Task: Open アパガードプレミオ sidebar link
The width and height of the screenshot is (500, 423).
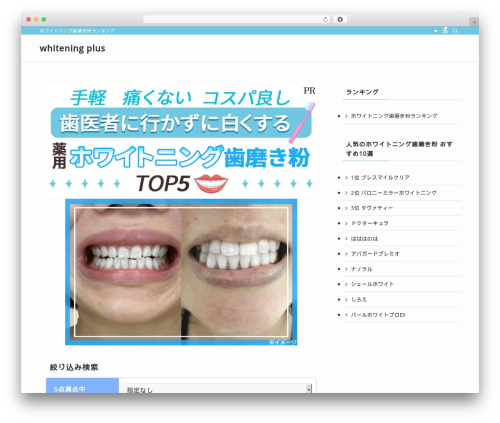Action: pyautogui.click(x=375, y=254)
